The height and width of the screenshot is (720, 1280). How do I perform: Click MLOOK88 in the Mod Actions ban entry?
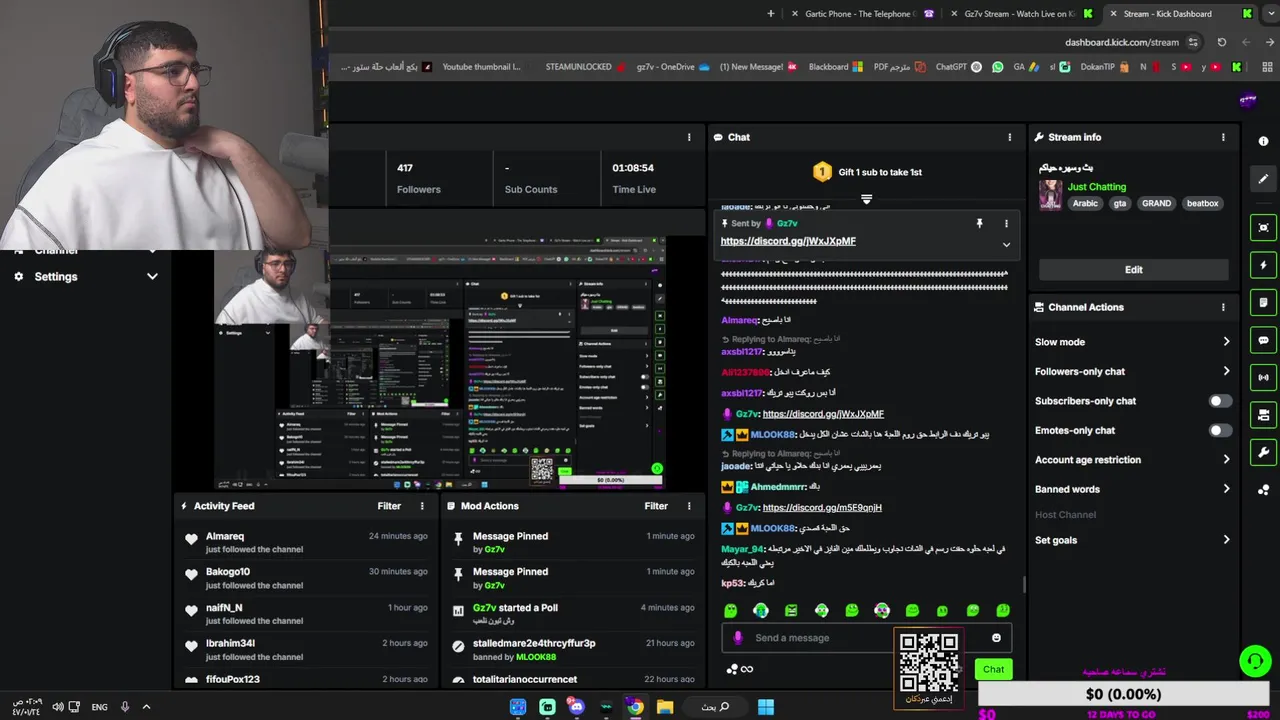click(x=536, y=658)
